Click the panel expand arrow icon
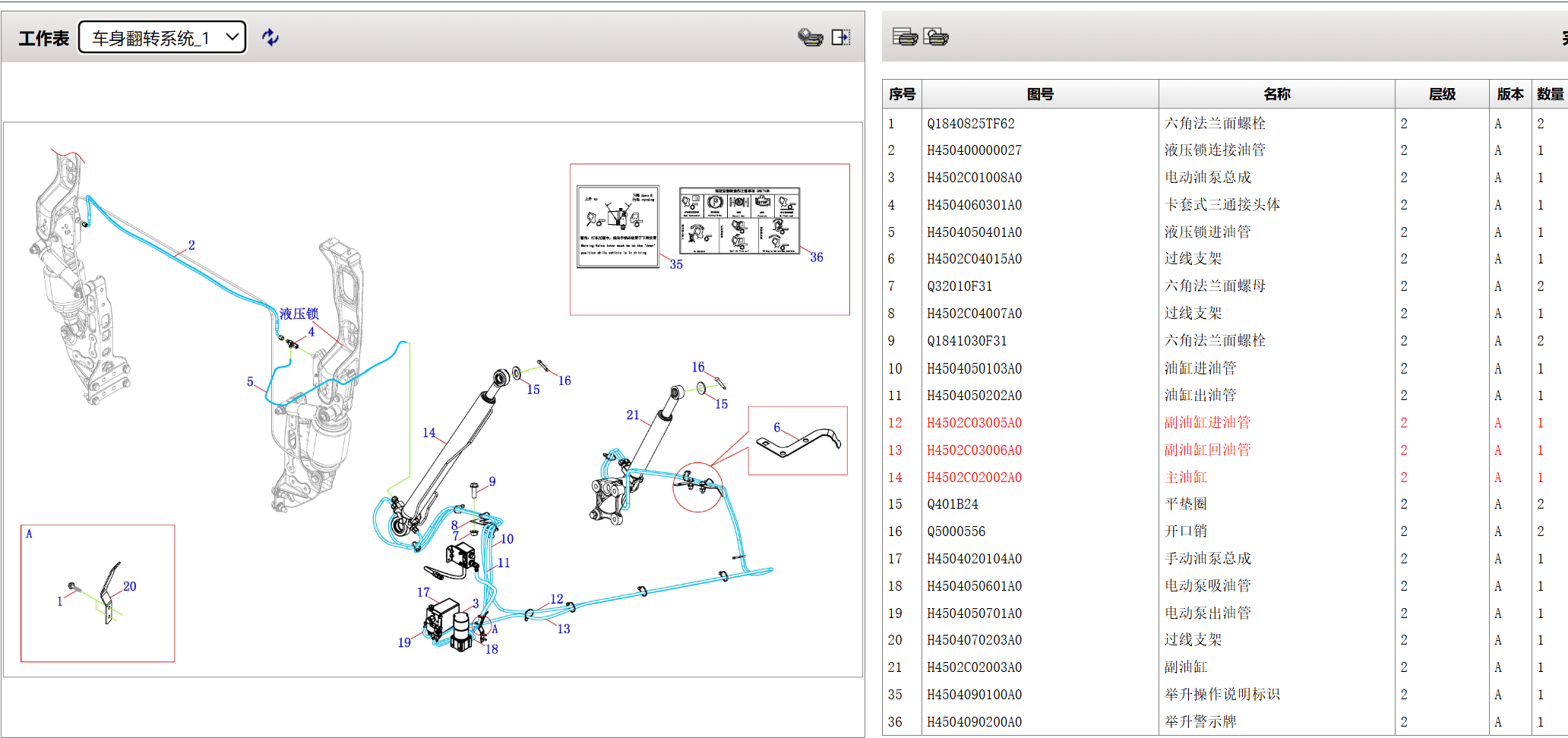Viewport: 1568px width, 738px height. pos(841,37)
